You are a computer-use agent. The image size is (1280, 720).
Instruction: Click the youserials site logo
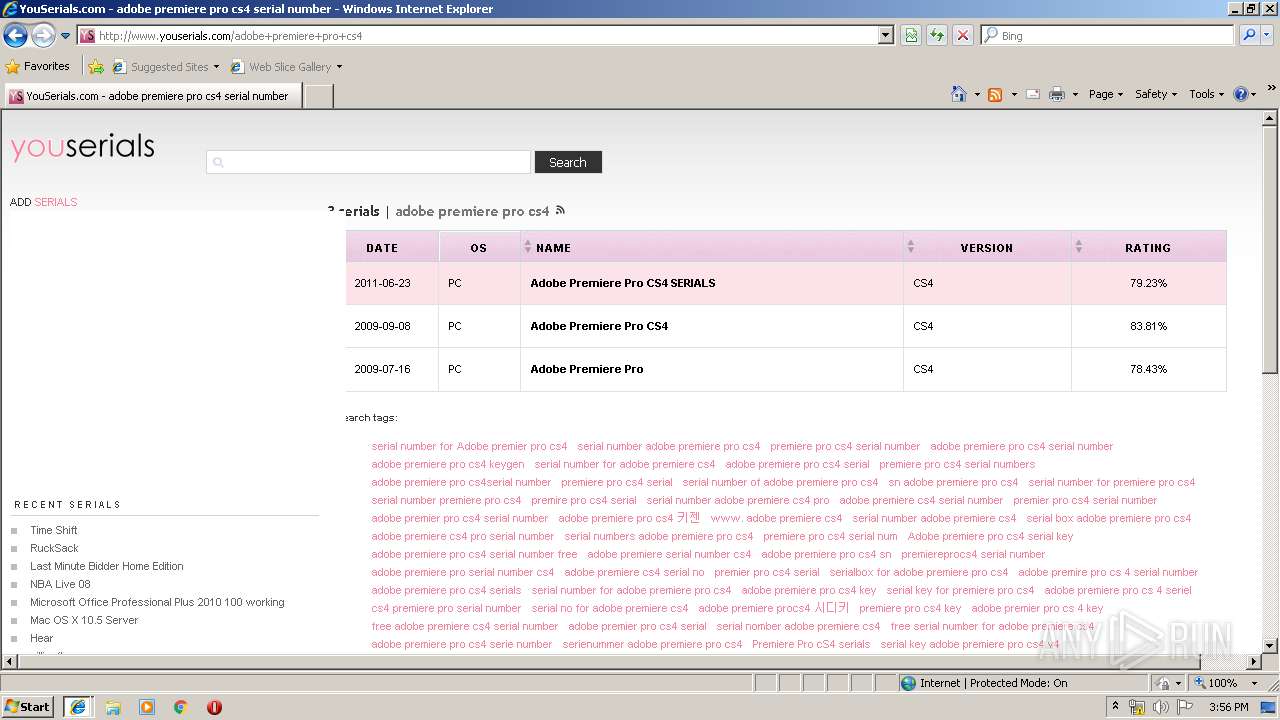[x=83, y=147]
